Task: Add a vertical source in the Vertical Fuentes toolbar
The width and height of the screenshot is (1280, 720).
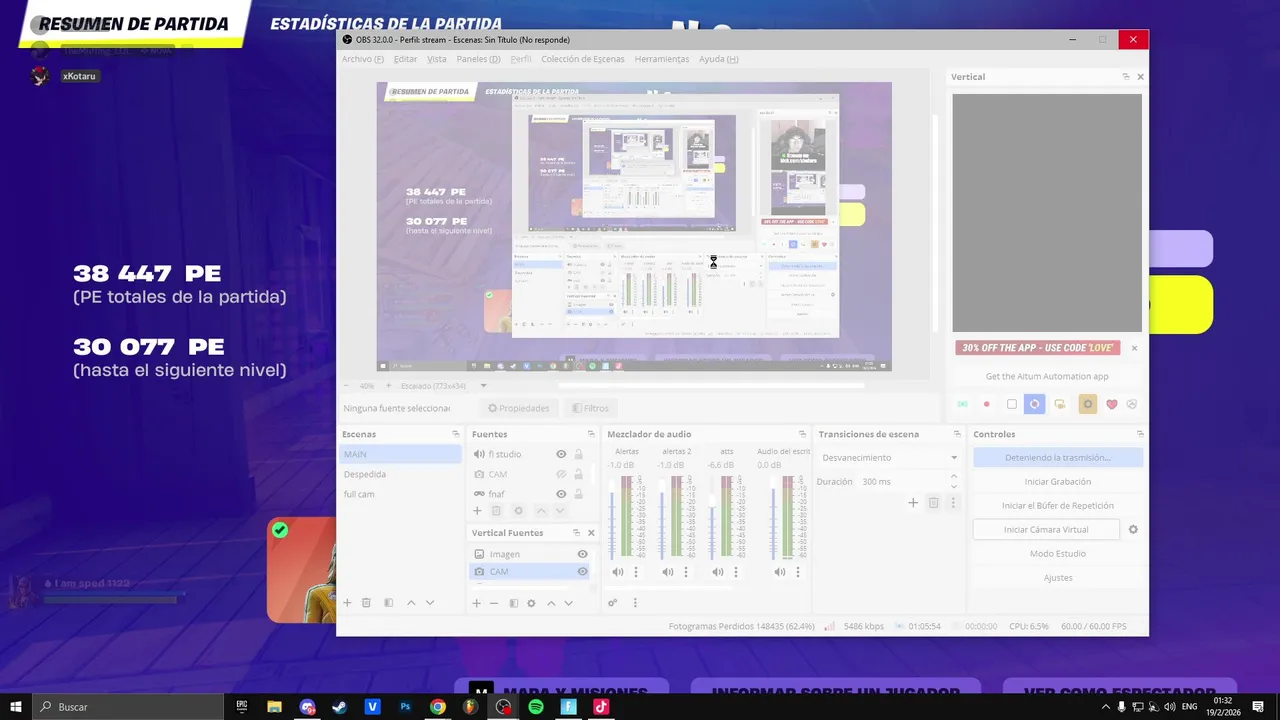Action: (477, 603)
